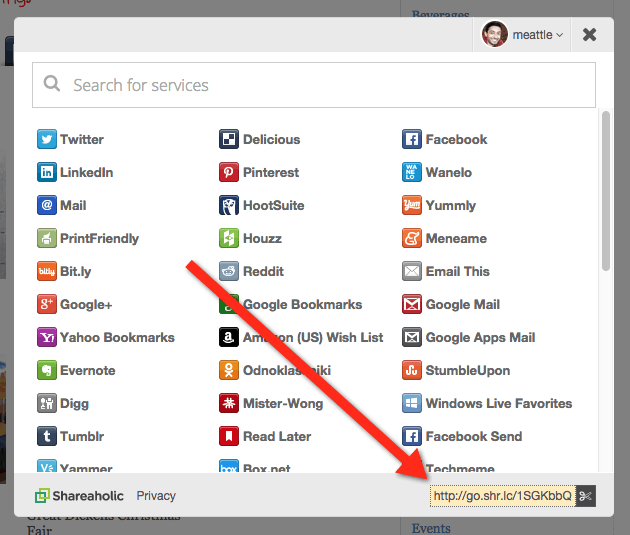Viewport: 630px width, 535px height.
Task: Open the Privacy link
Action: click(156, 496)
